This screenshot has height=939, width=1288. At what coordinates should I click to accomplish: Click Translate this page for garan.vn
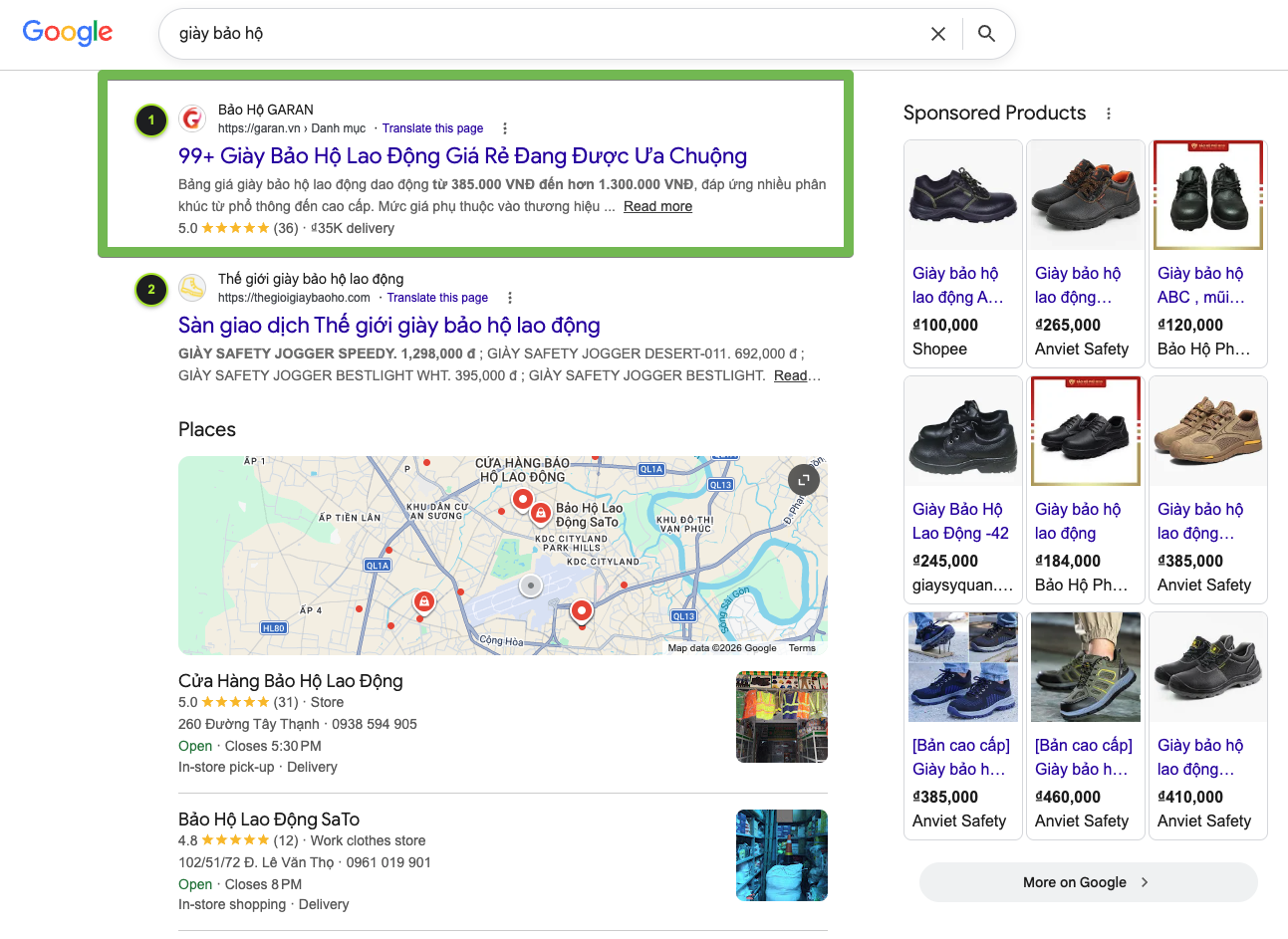[x=432, y=128]
